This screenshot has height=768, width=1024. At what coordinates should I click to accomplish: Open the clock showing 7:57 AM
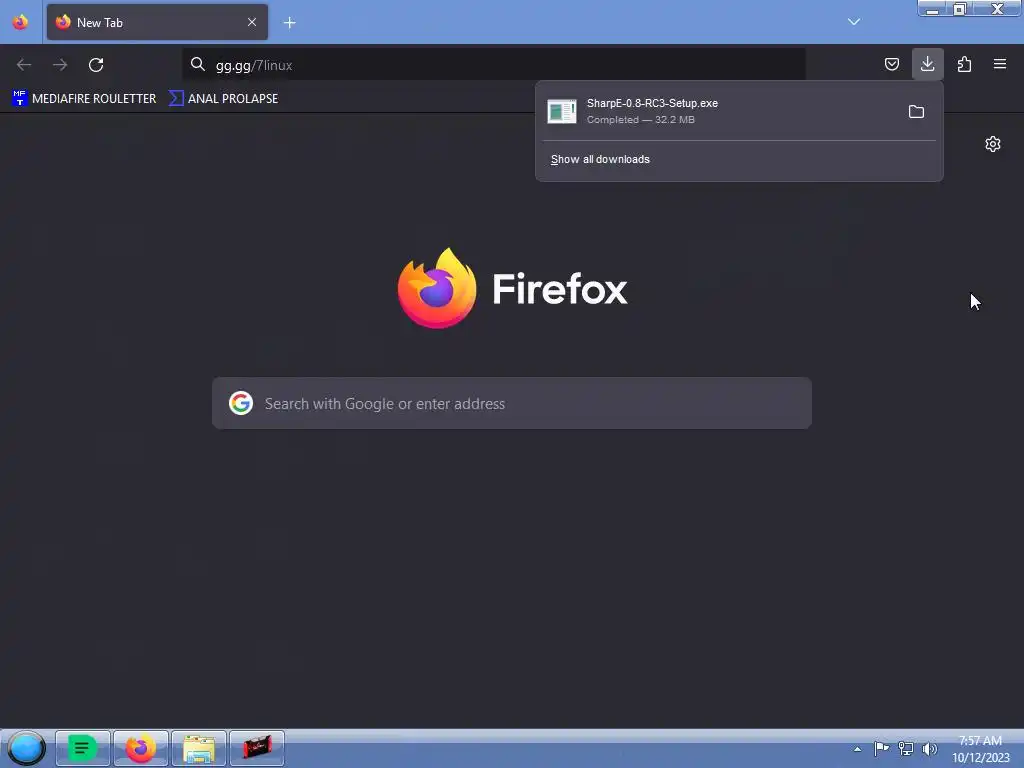point(981,749)
